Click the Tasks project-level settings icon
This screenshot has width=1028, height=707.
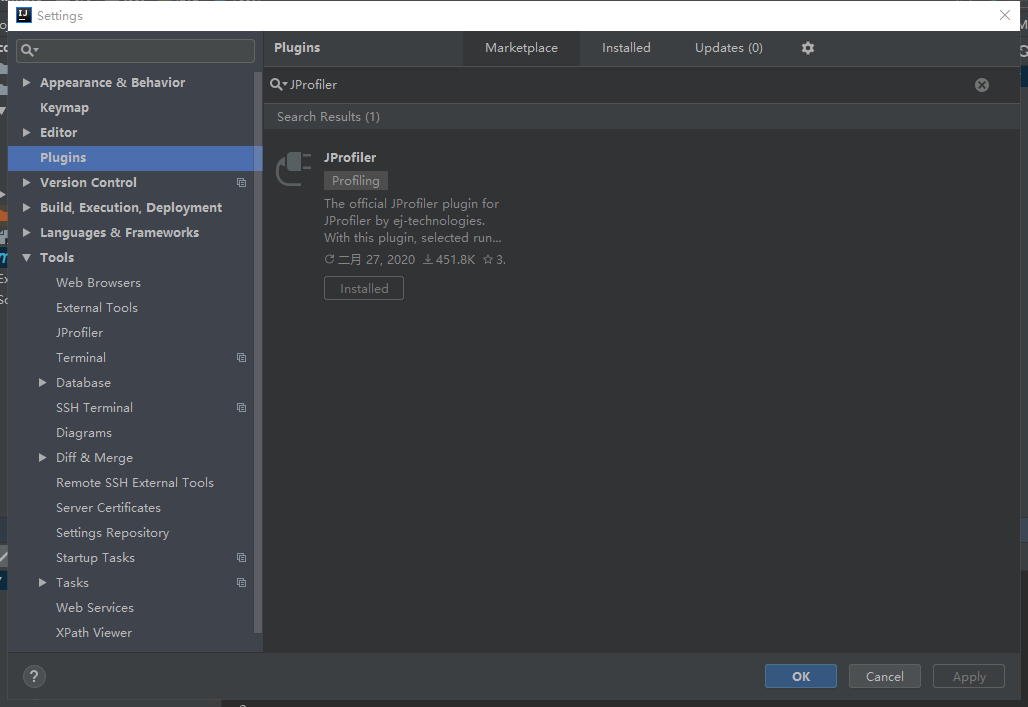pyautogui.click(x=241, y=582)
